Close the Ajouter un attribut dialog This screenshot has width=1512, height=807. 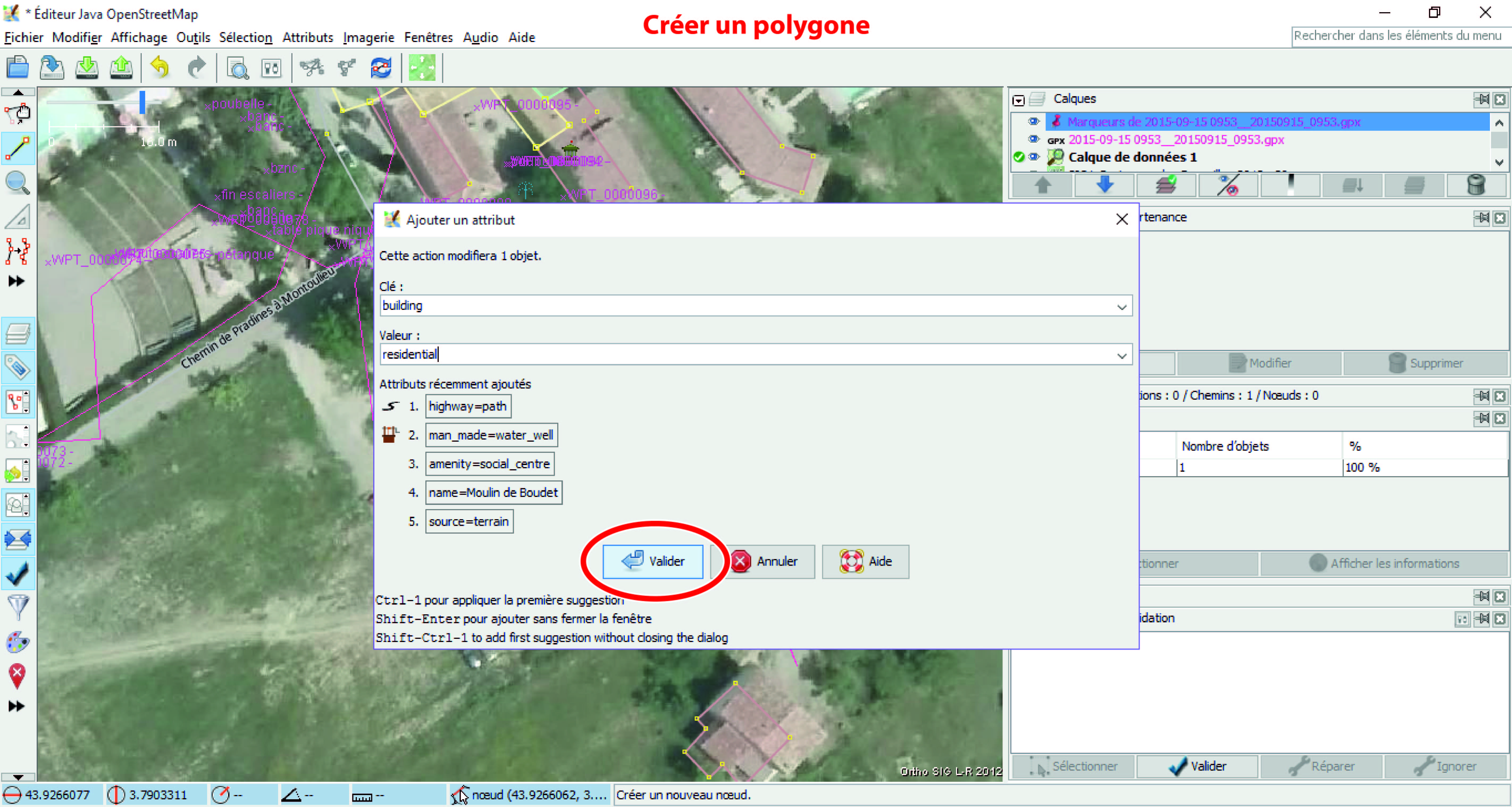click(1122, 219)
